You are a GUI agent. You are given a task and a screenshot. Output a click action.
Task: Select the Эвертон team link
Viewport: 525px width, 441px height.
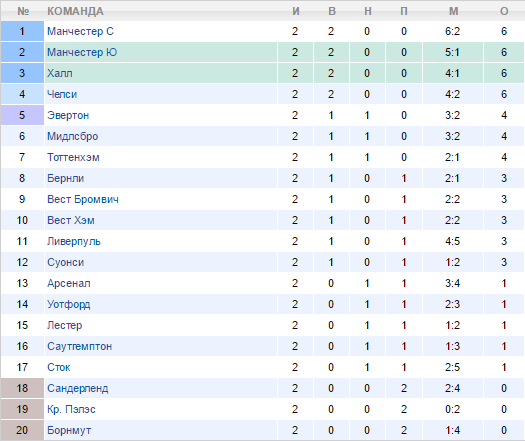tap(68, 115)
